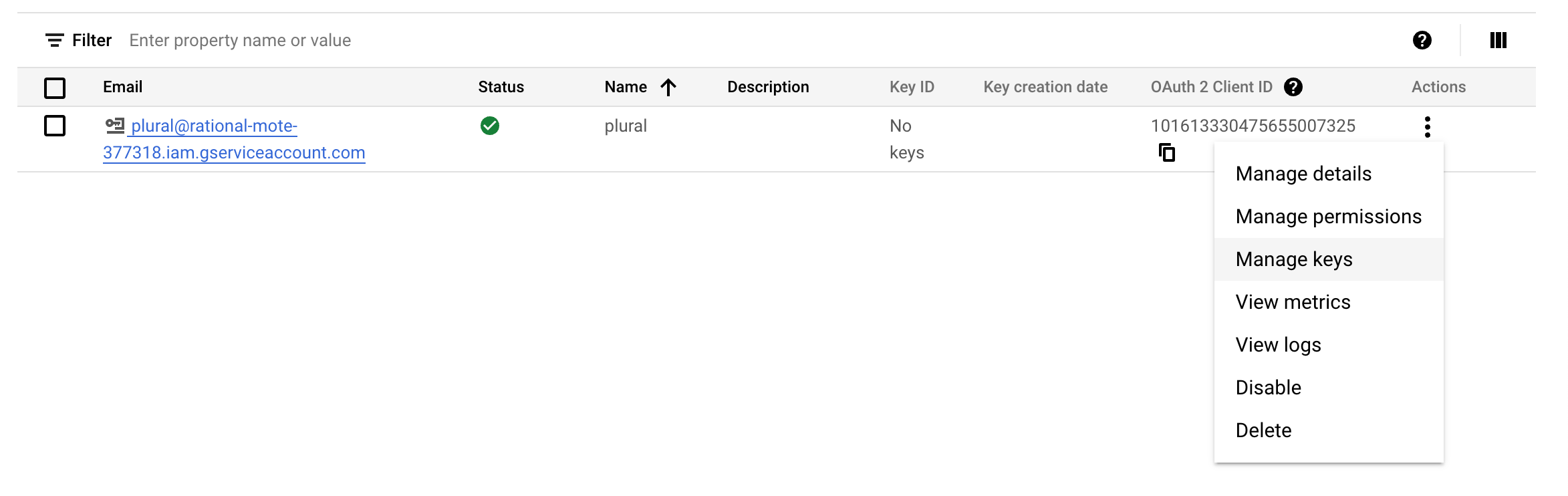
Task: Choose Delete from the actions menu
Action: (1263, 430)
